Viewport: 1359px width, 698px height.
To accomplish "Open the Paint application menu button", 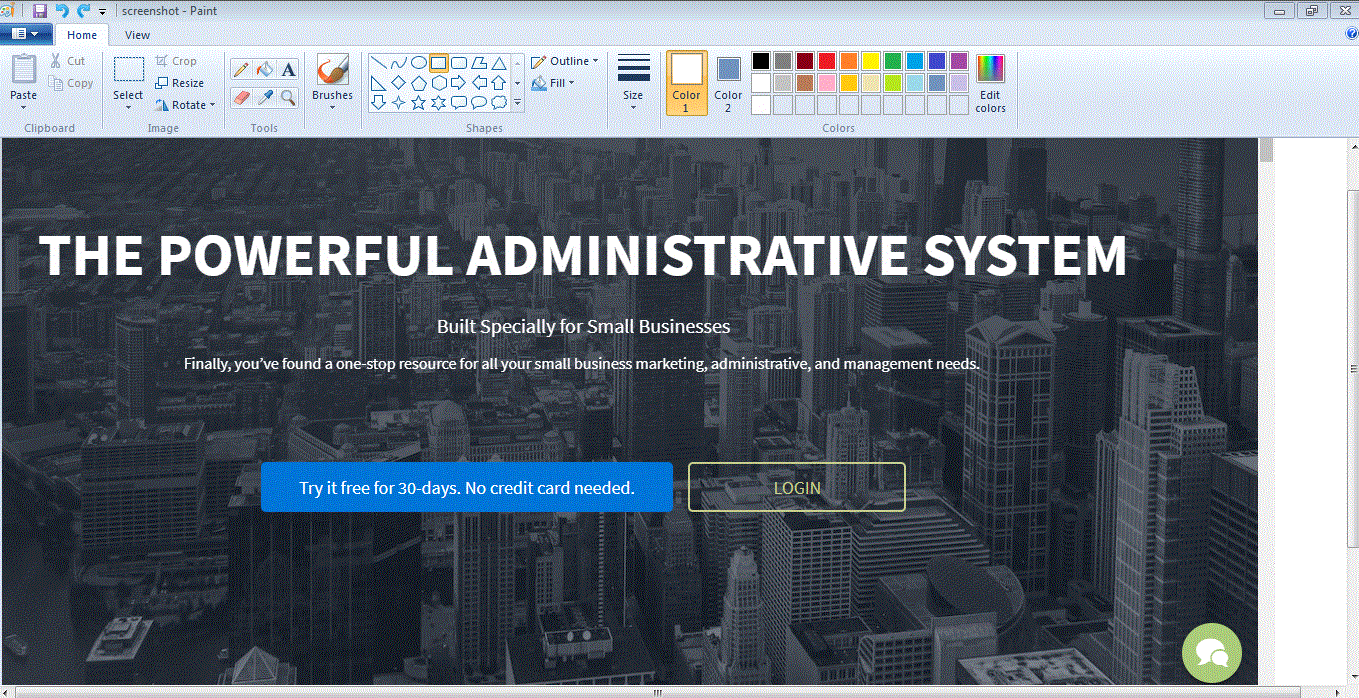I will 26,34.
